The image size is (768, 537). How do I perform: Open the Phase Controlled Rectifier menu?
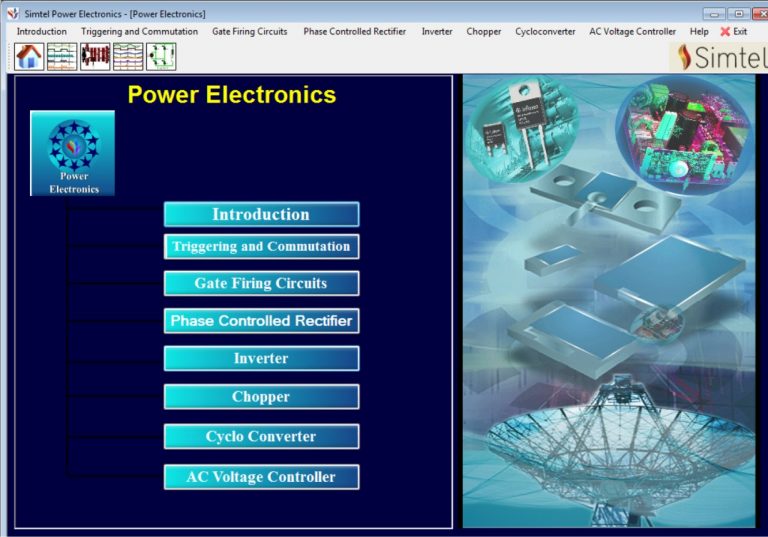coord(355,31)
